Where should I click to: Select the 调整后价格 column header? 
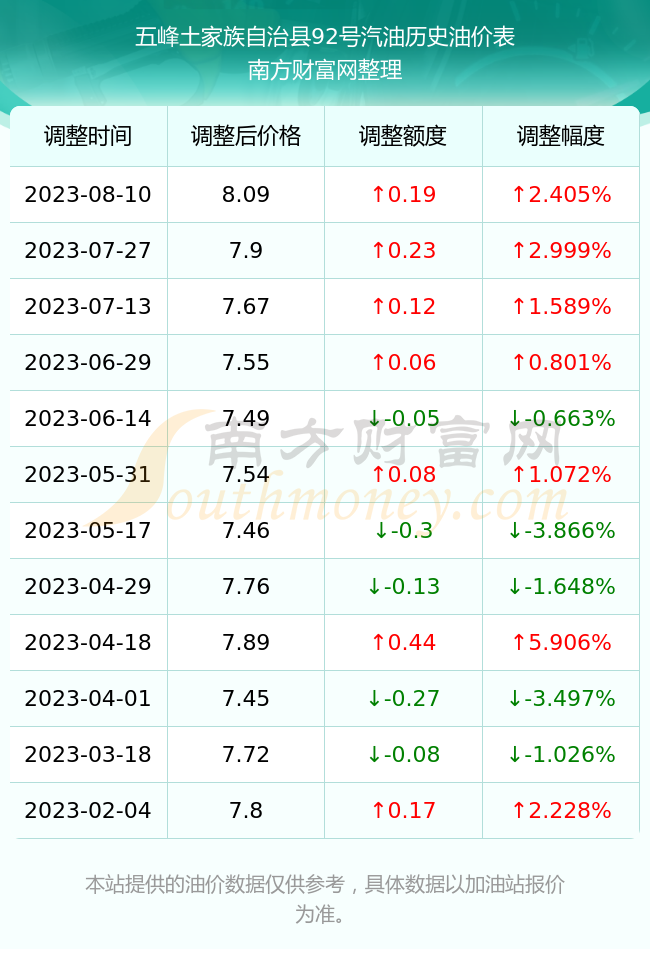point(246,136)
